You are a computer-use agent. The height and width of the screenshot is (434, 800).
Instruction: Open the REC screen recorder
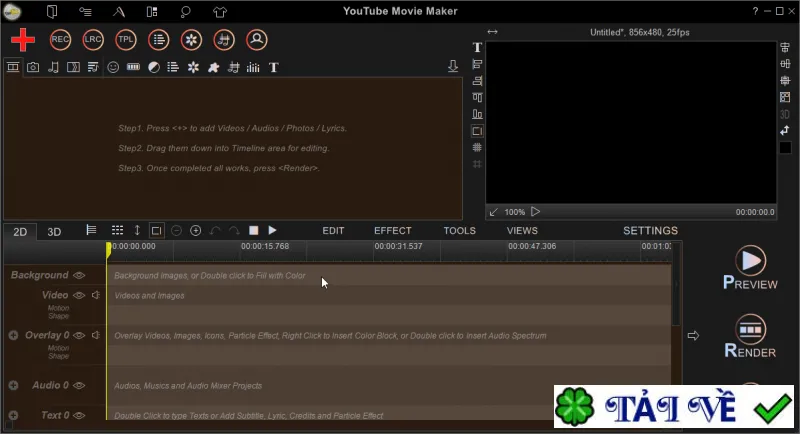point(60,39)
